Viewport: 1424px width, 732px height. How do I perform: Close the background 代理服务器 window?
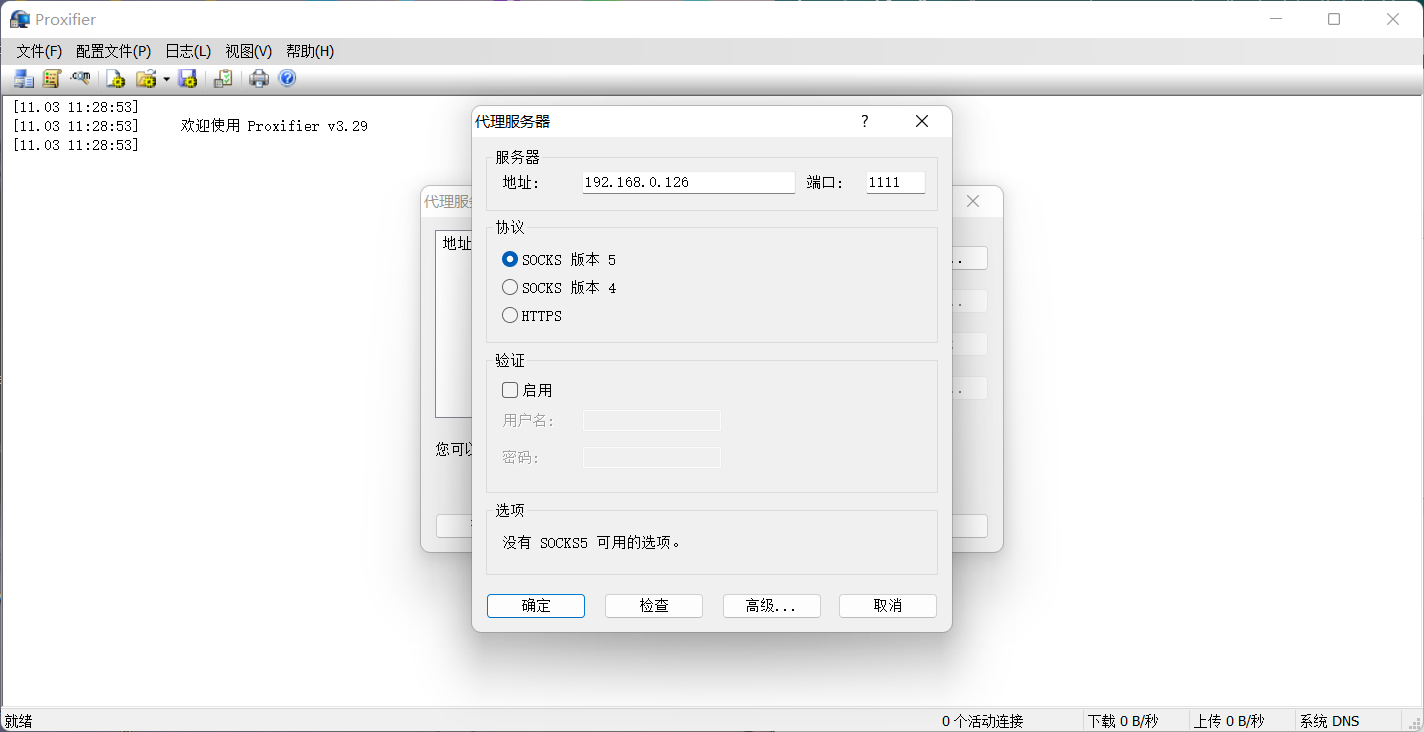pos(972,201)
